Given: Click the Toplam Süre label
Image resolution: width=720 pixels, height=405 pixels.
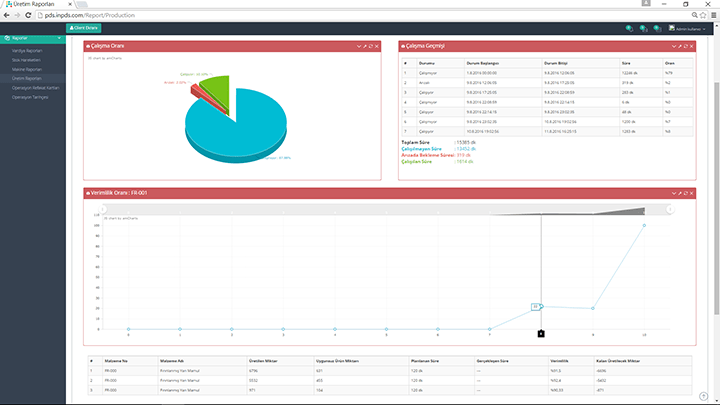Looking at the screenshot, I should (x=416, y=142).
